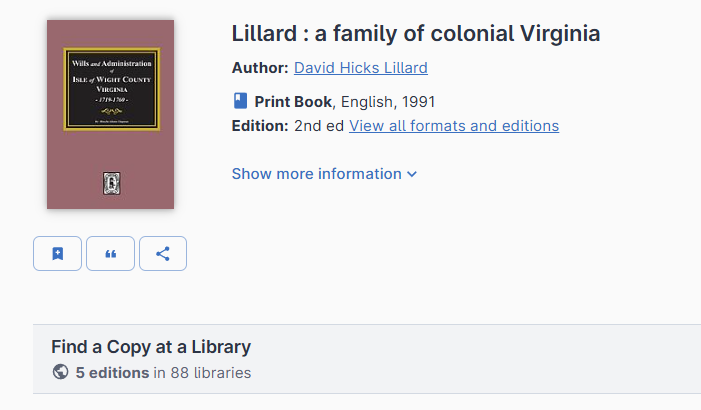Click the Author: field label
The width and height of the screenshot is (701, 410).
[260, 68]
